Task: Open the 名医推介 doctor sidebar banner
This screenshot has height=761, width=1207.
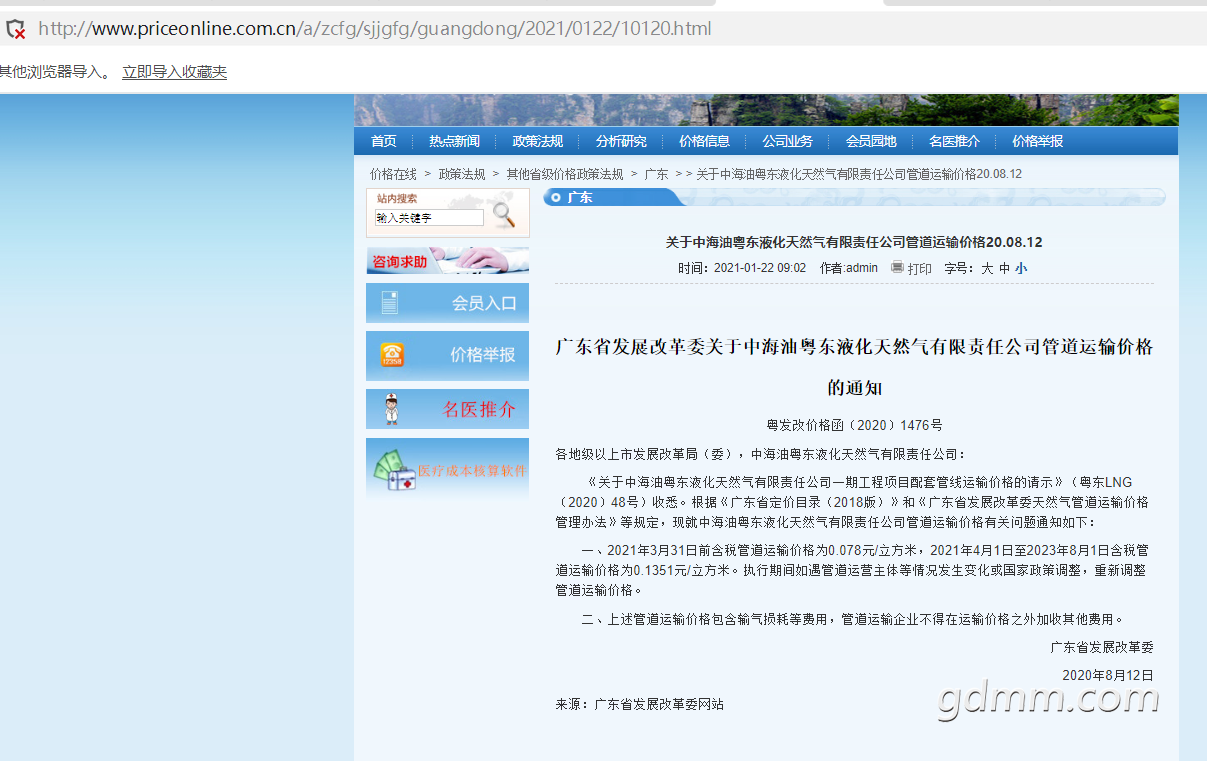Action: tap(447, 409)
